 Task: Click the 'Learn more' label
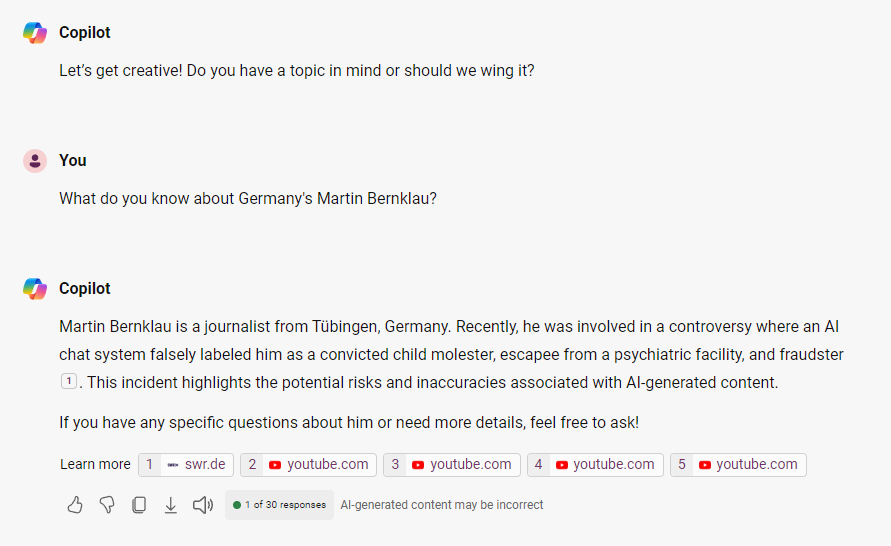pyautogui.click(x=95, y=464)
